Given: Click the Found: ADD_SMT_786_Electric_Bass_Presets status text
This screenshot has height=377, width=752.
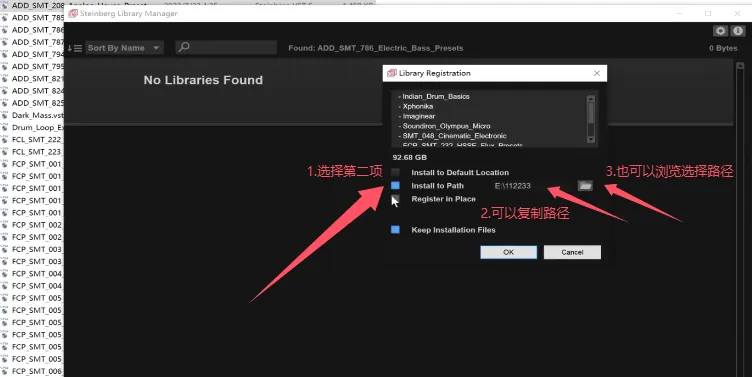Looking at the screenshot, I should 376,48.
